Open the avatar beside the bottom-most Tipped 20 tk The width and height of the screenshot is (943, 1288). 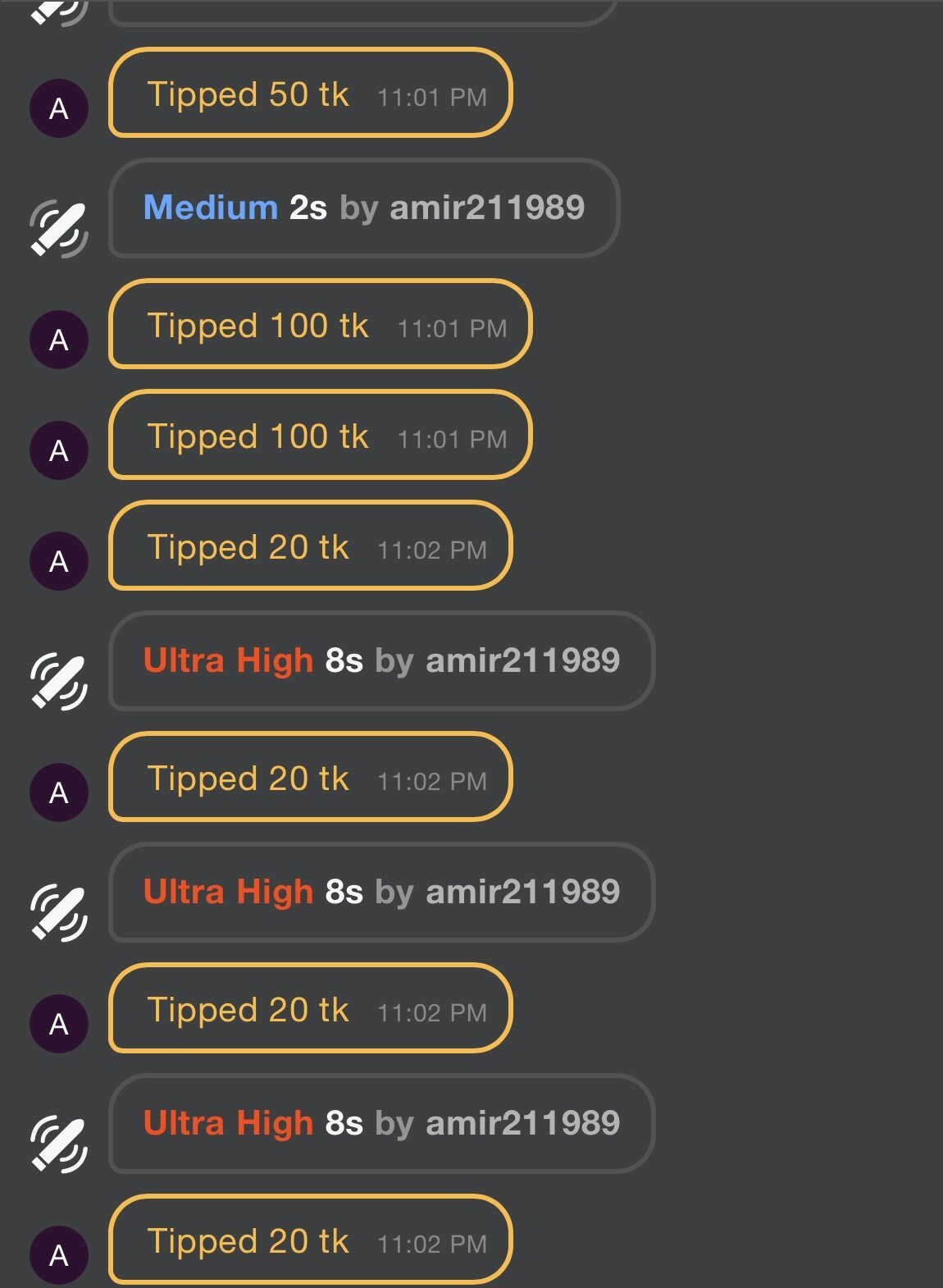click(59, 1255)
